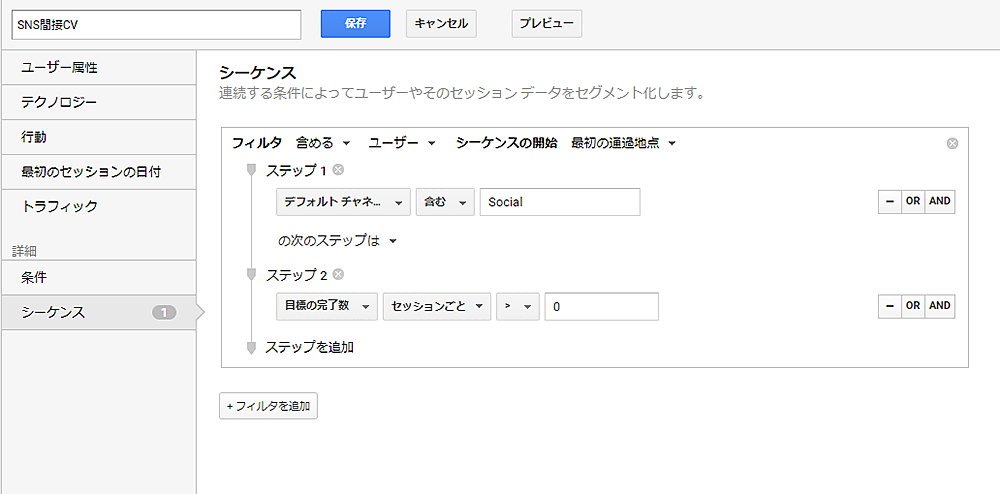This screenshot has height=494, width=1000.
Task: Click the 保存 save button
Action: tap(355, 24)
